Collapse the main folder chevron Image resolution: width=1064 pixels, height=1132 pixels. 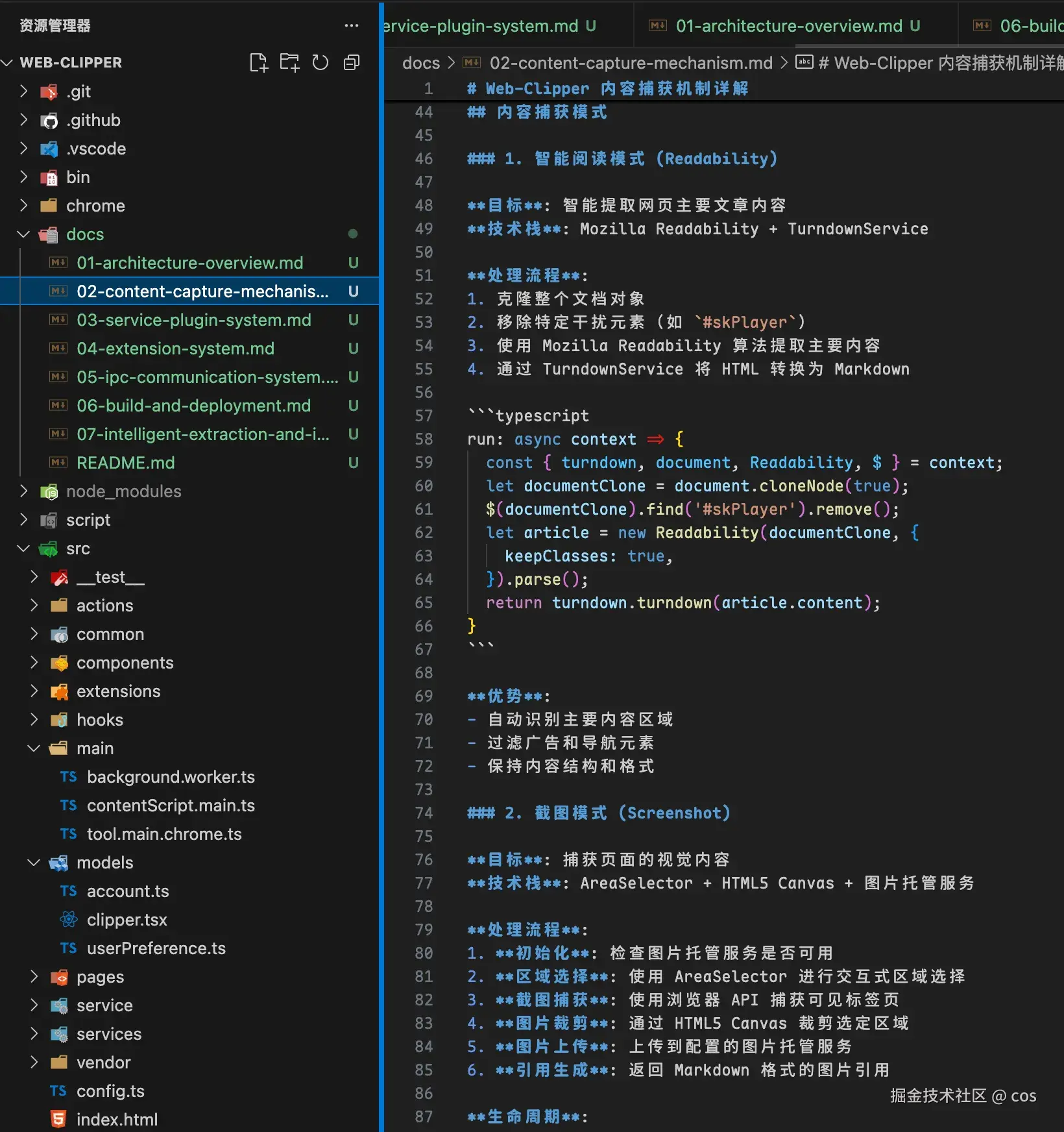34,748
